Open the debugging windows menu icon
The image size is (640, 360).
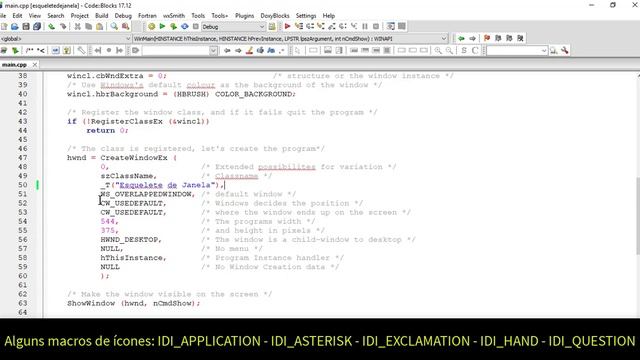tap(391, 27)
